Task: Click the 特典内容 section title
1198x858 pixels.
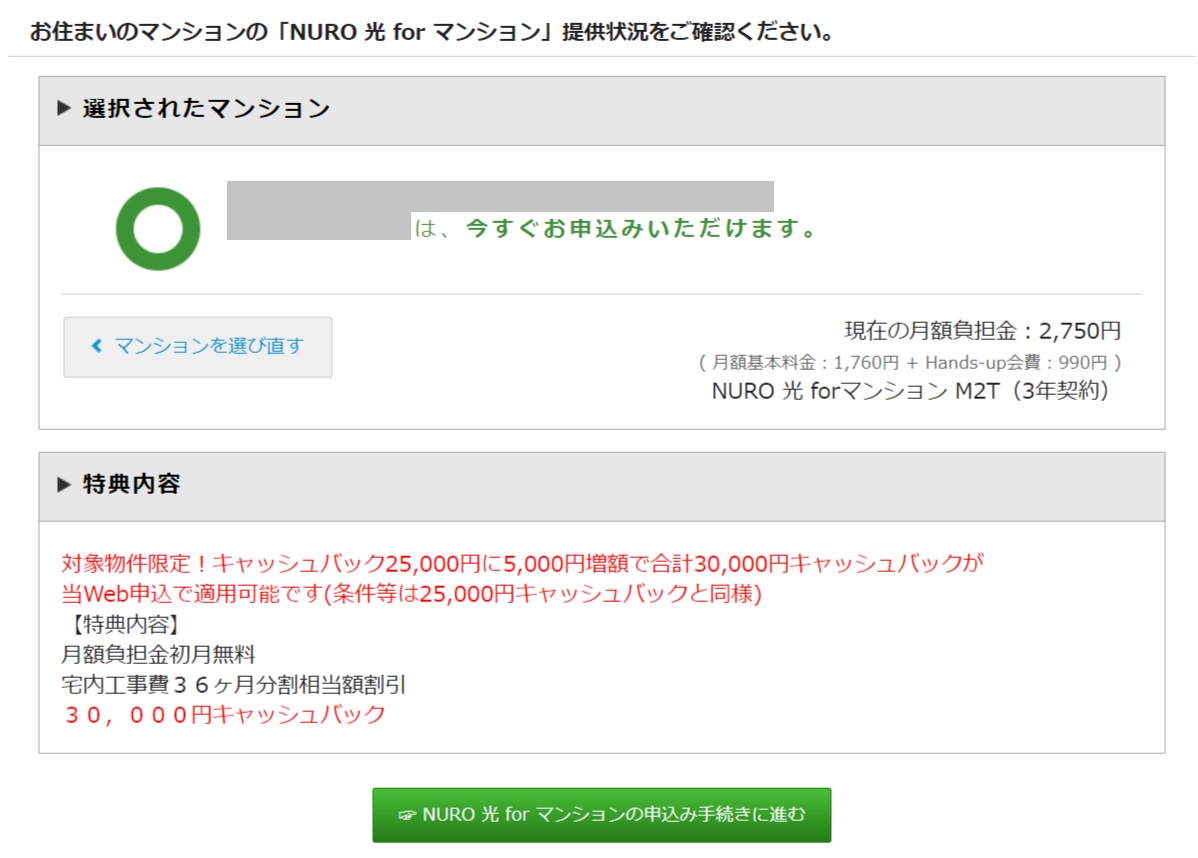Action: [131, 484]
